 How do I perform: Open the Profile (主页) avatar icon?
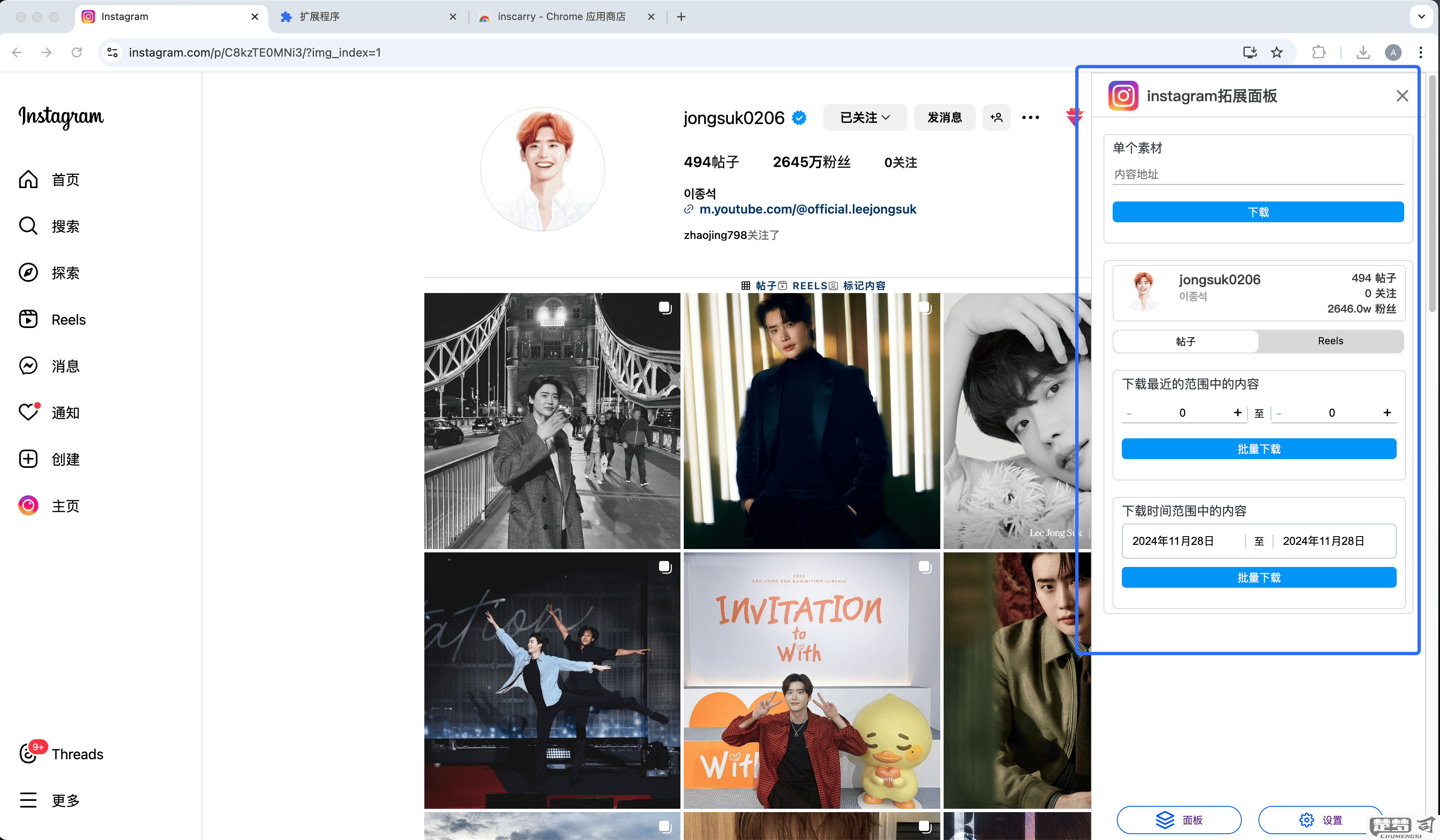pyautogui.click(x=28, y=505)
